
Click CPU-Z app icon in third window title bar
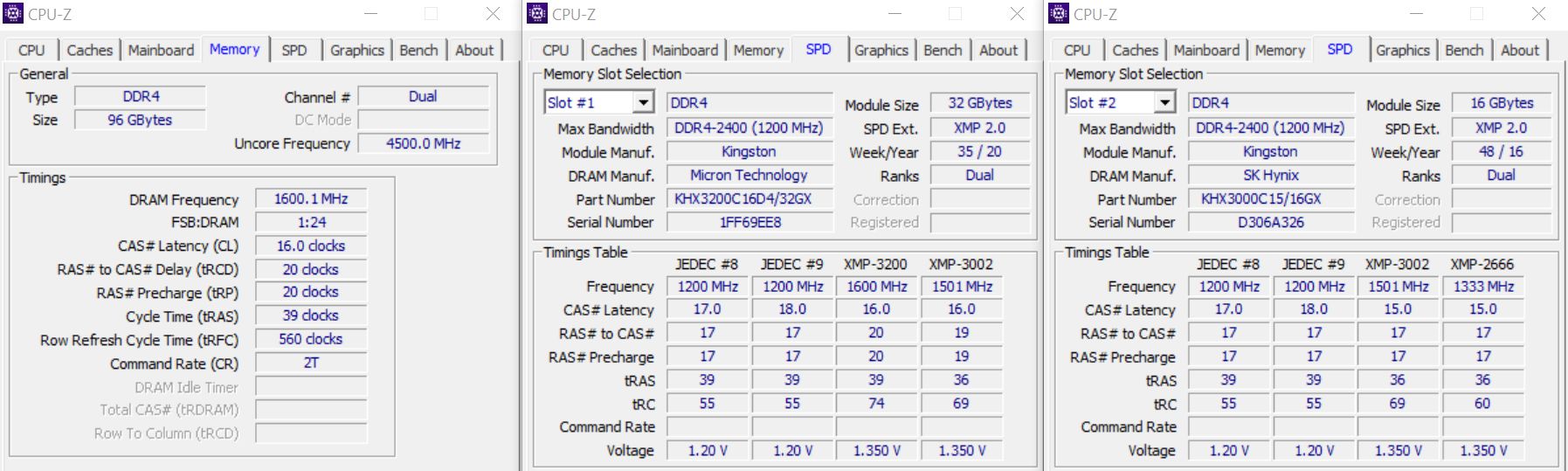tap(1059, 13)
